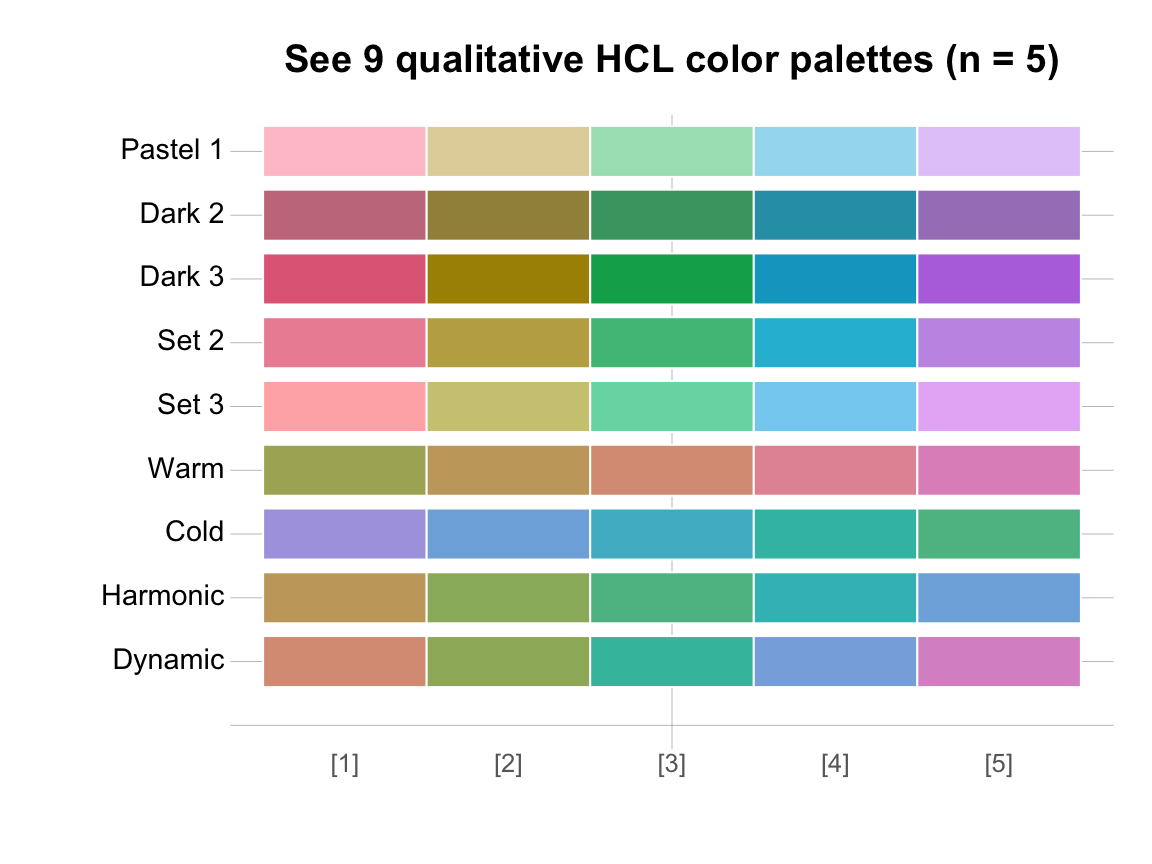1152x864 pixels.
Task: Click the "Pastel 1" palette label
Action: [172, 150]
